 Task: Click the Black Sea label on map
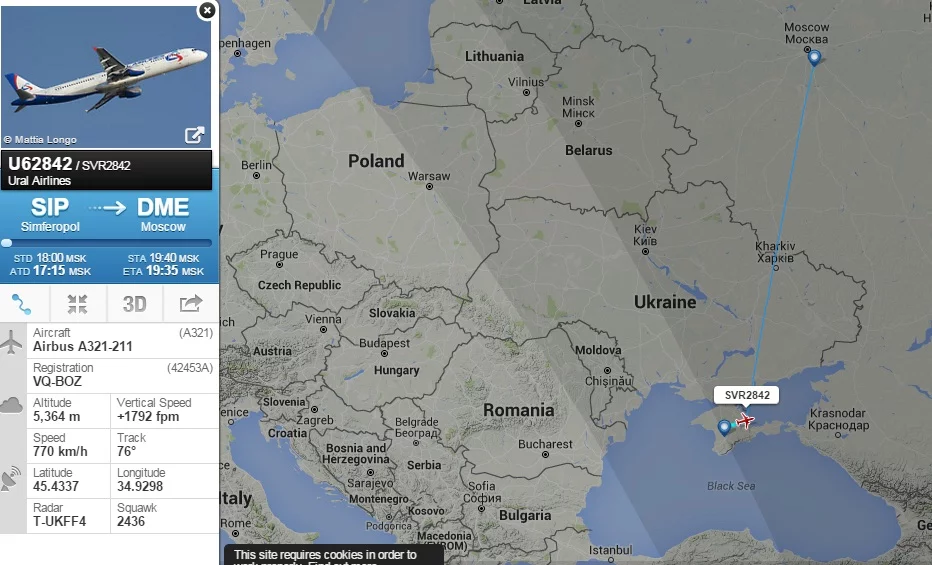(x=731, y=486)
